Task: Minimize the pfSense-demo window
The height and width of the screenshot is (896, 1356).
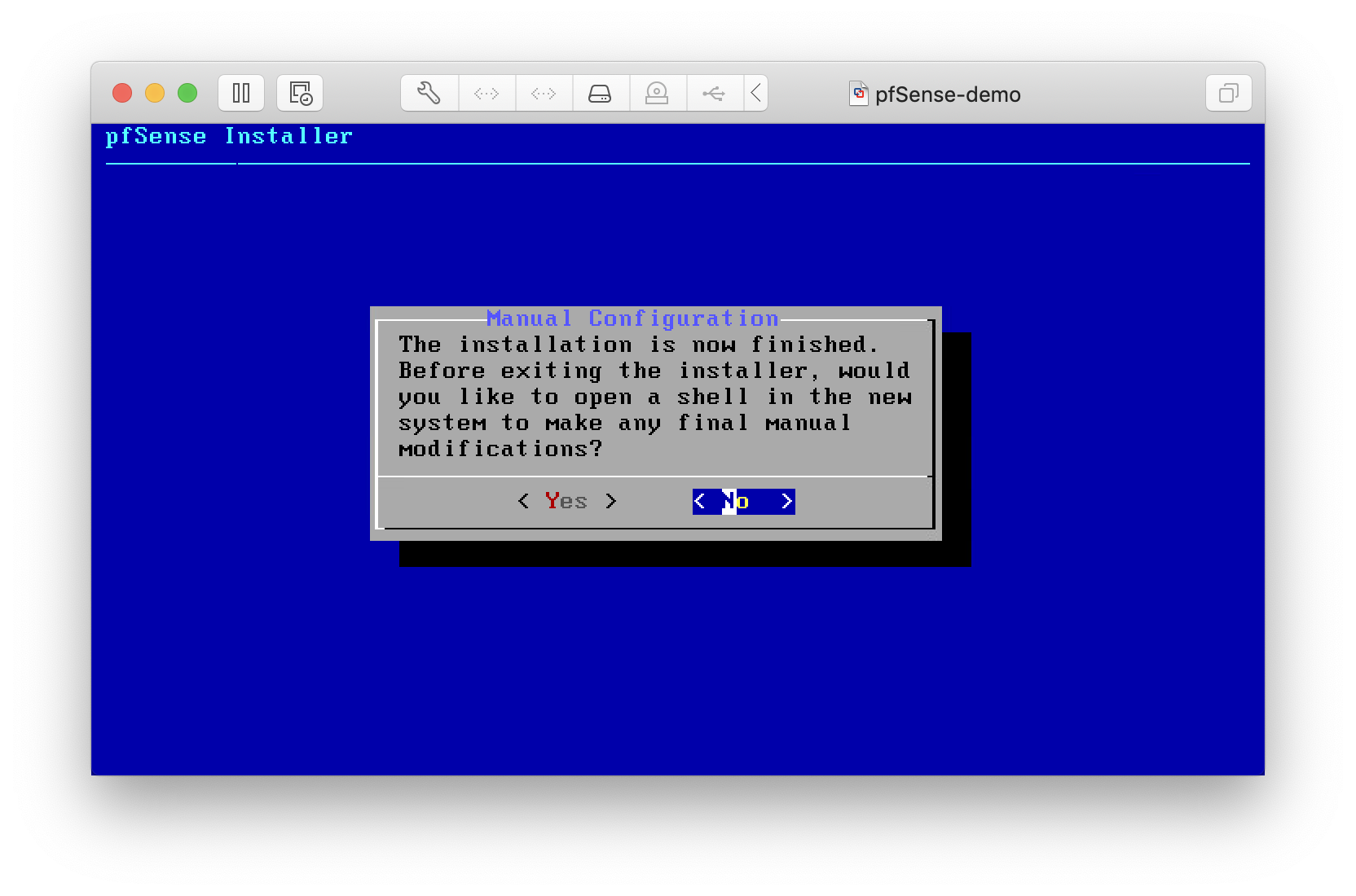Action: tap(155, 93)
